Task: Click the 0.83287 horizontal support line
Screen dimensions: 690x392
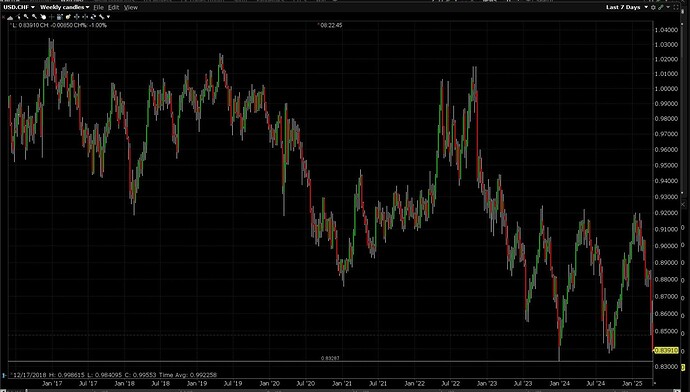Action: click(x=330, y=362)
